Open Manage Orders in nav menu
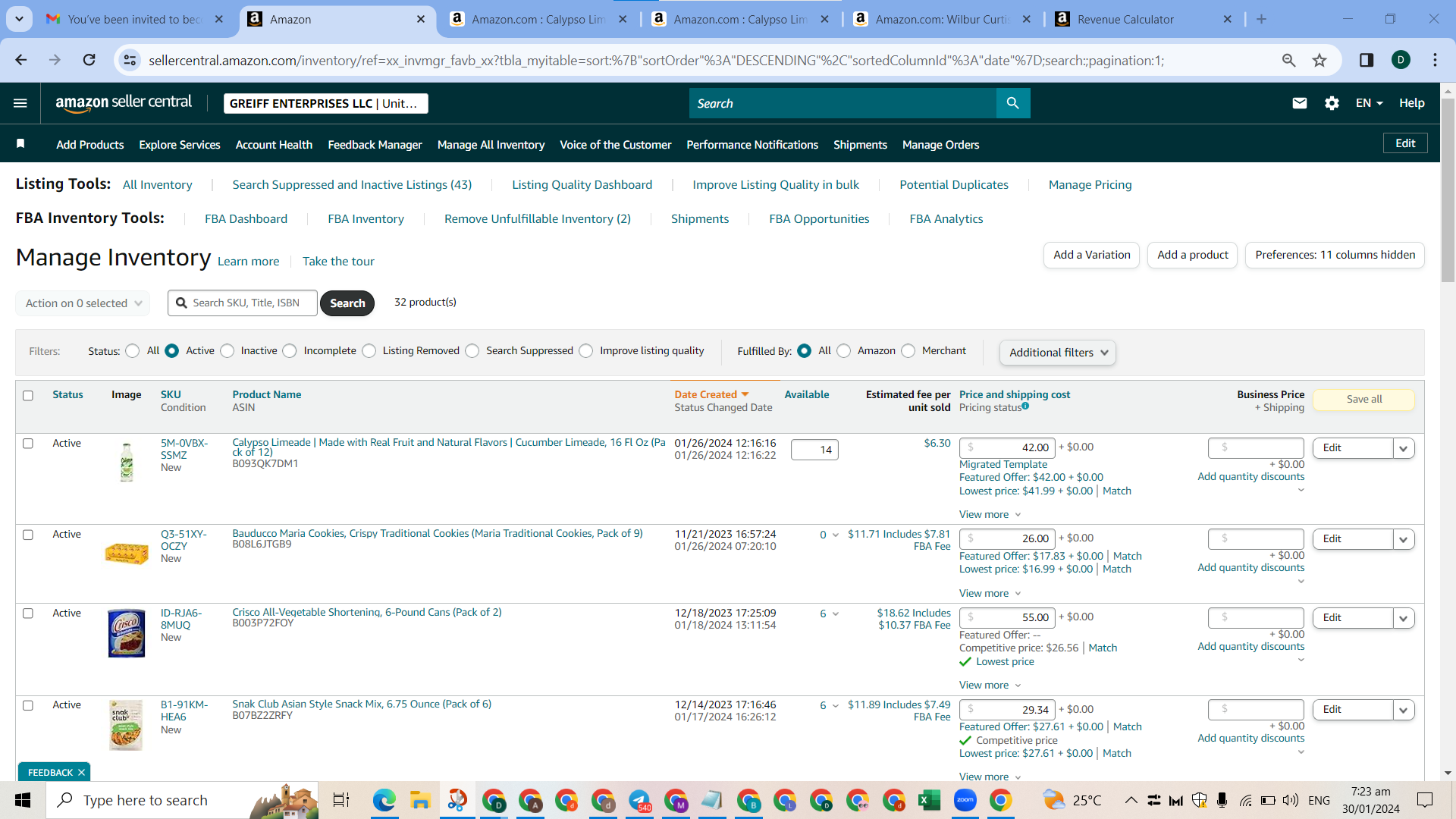The height and width of the screenshot is (819, 1456). click(940, 144)
